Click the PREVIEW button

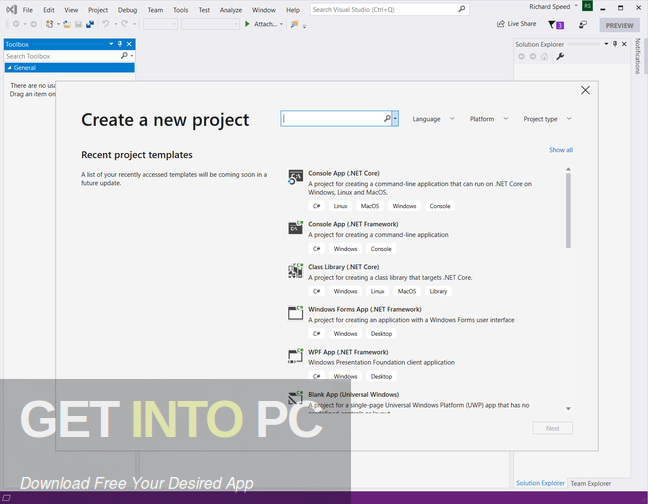[x=619, y=26]
